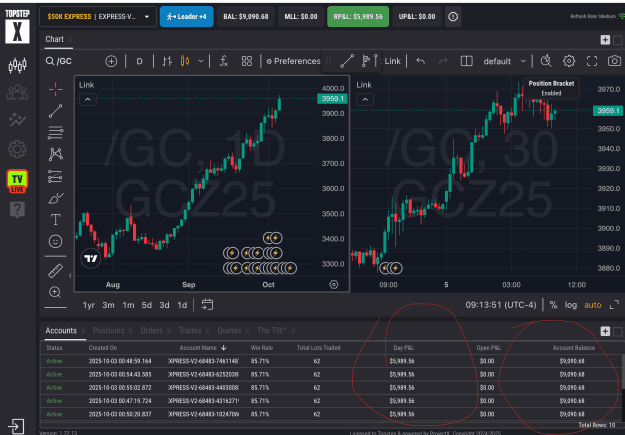Screen dimensions: 625x435
Task: Select the crosshair cursor tool
Action: [56, 89]
